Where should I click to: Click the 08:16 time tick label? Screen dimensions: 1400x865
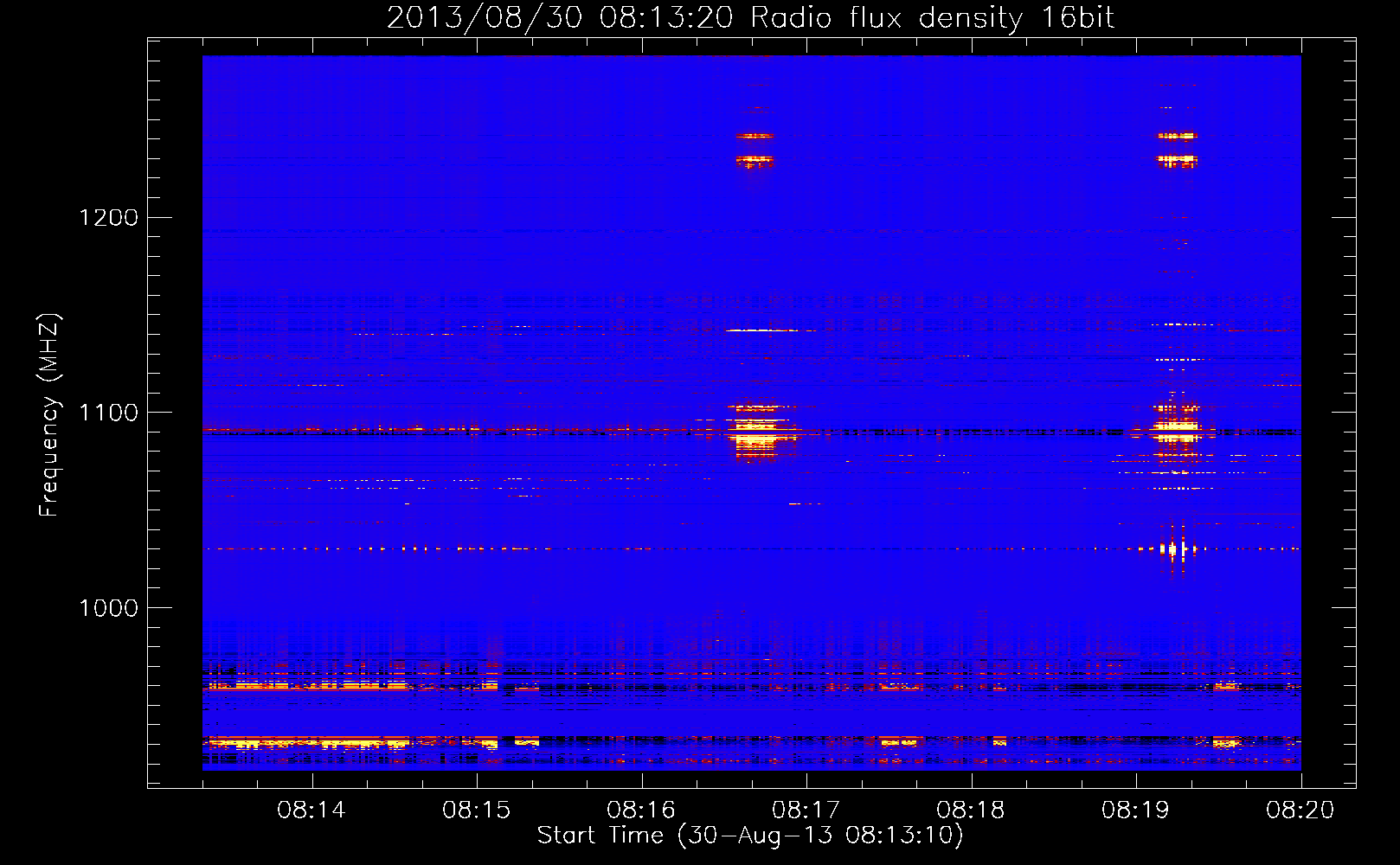pyautogui.click(x=641, y=811)
